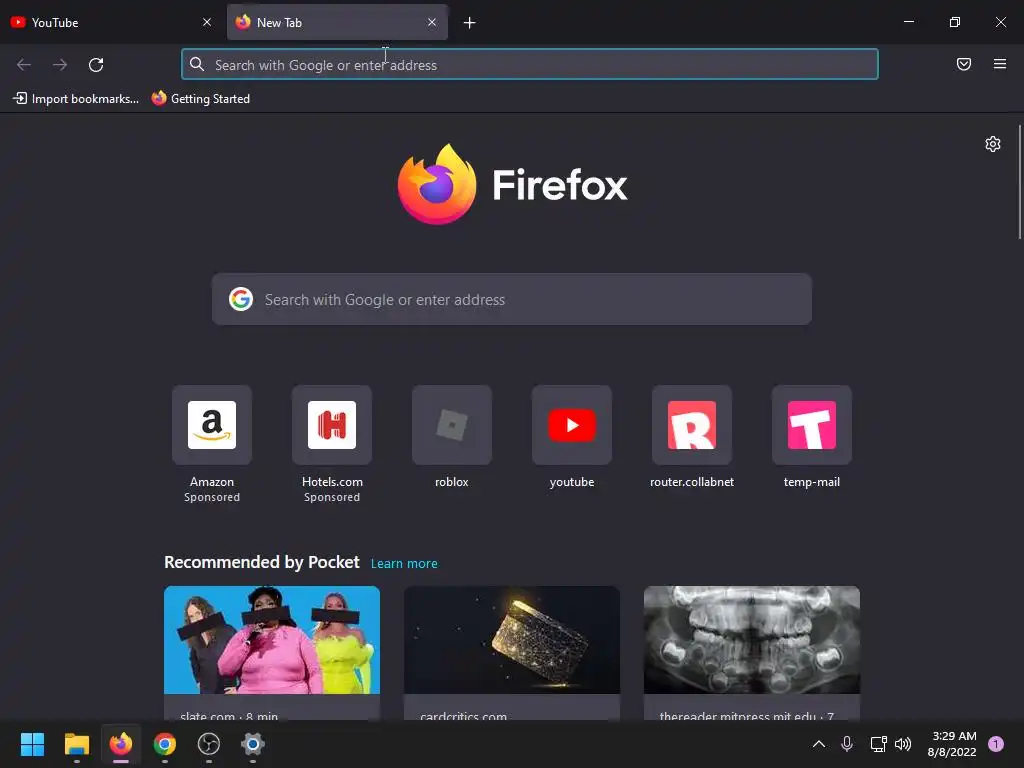The height and width of the screenshot is (768, 1024).
Task: Click the back navigation arrow
Action: click(24, 65)
